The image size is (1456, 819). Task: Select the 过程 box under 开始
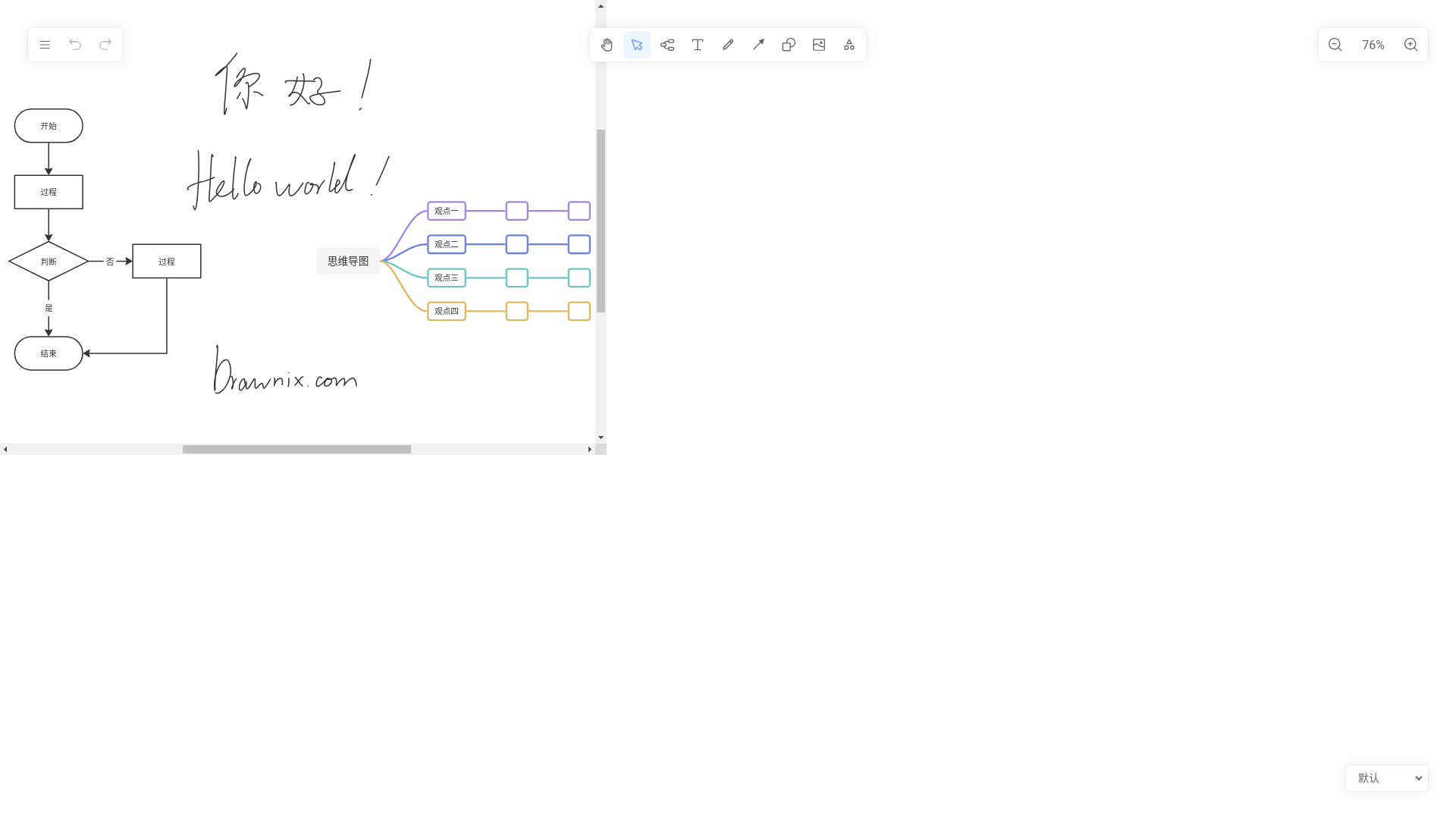(49, 192)
